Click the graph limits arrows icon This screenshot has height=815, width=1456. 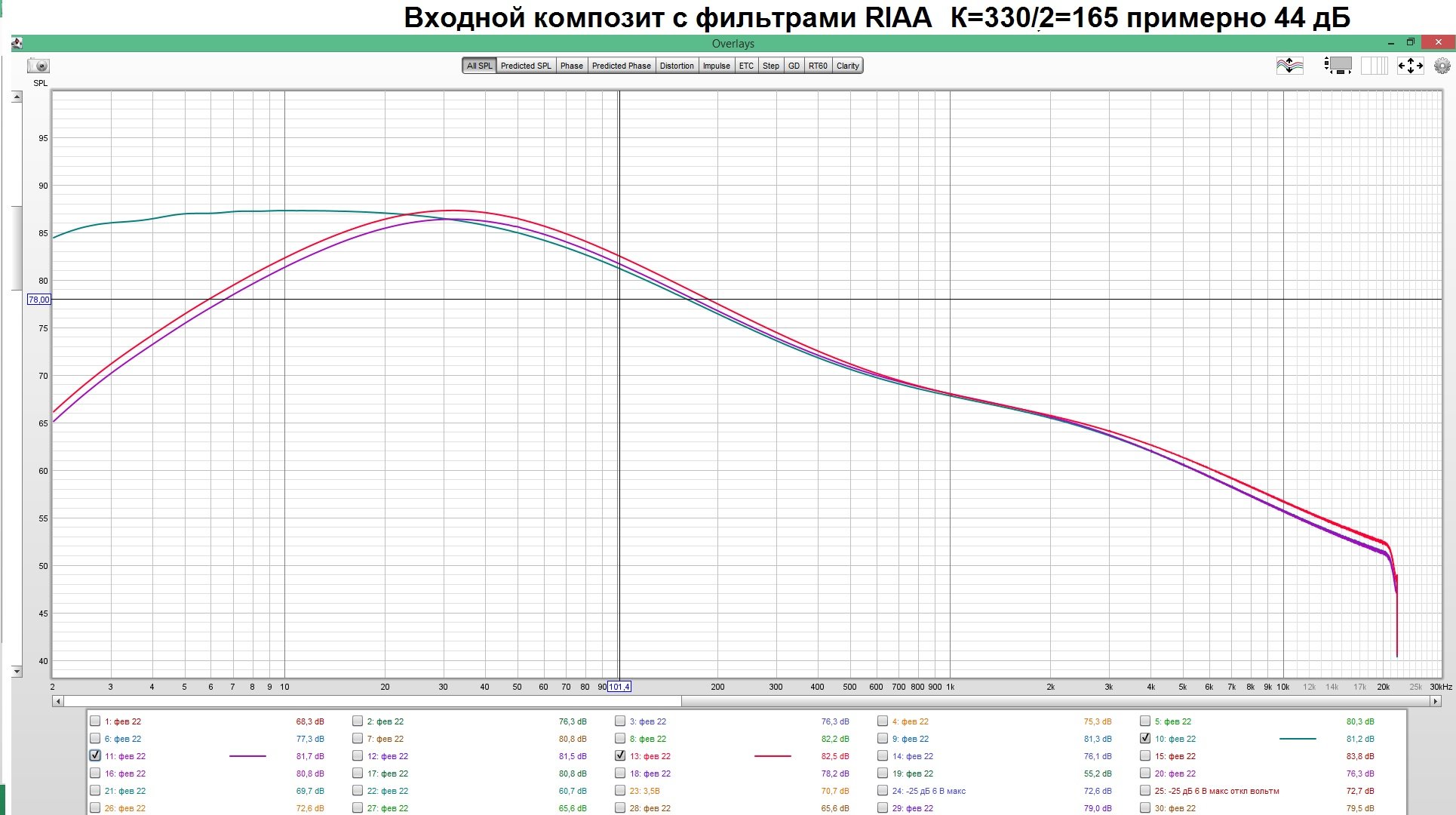coord(1410,66)
